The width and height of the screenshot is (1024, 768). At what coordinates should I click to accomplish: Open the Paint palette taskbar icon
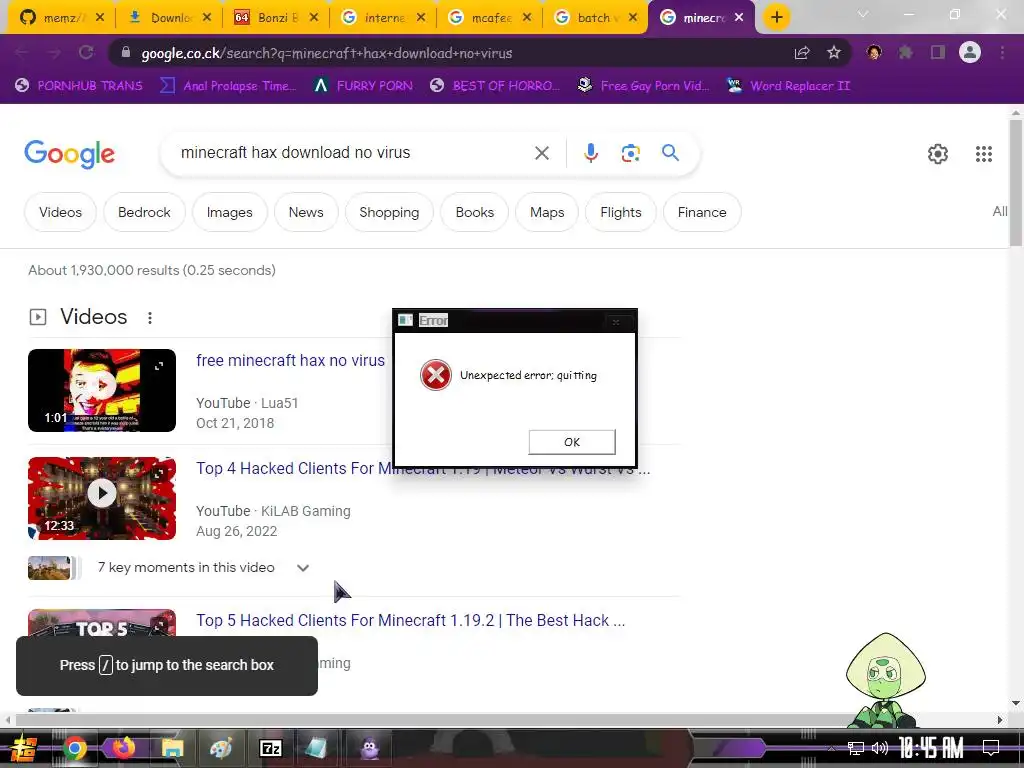pos(221,748)
